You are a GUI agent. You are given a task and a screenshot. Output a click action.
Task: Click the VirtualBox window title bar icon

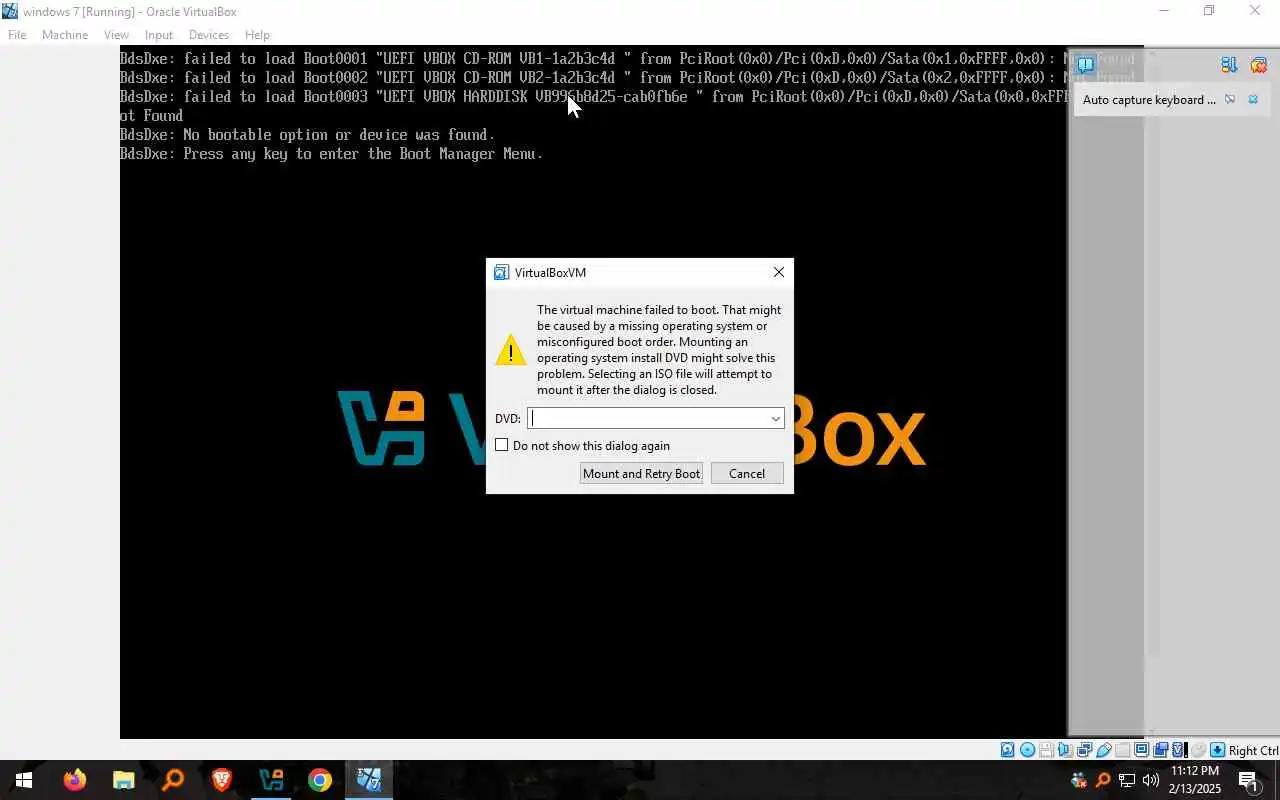click(10, 11)
